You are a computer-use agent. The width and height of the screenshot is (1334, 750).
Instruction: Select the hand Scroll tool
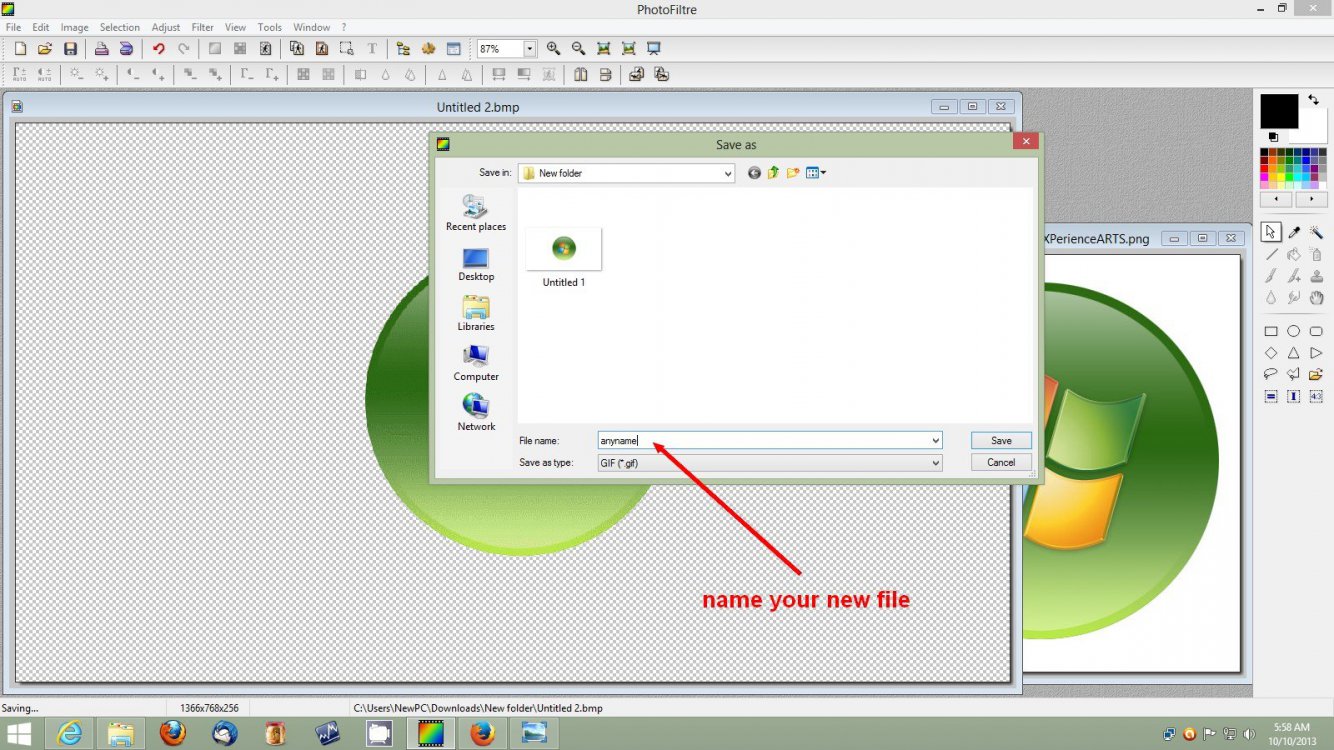1316,298
